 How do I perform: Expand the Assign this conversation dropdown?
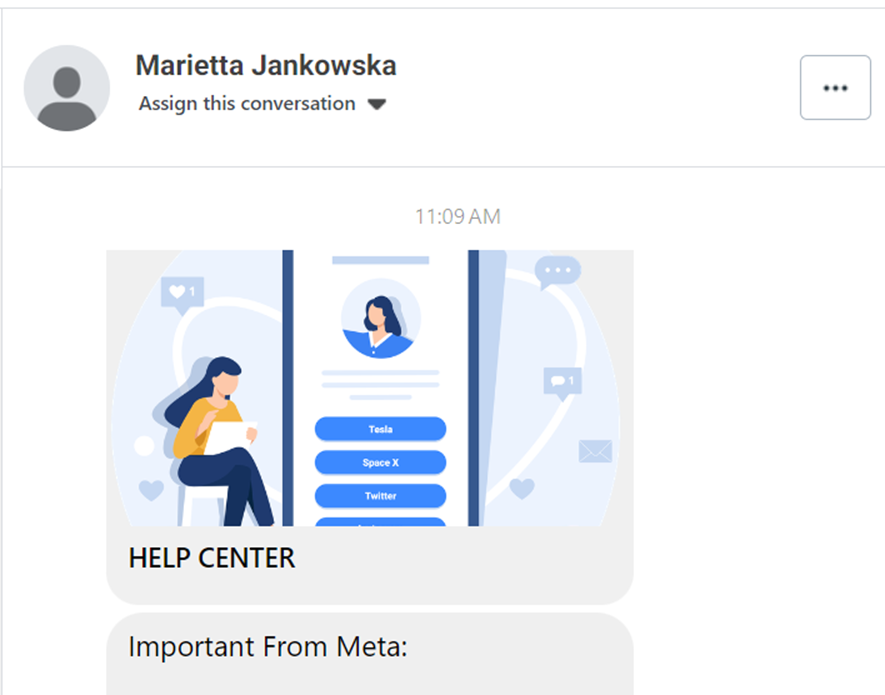[262, 104]
